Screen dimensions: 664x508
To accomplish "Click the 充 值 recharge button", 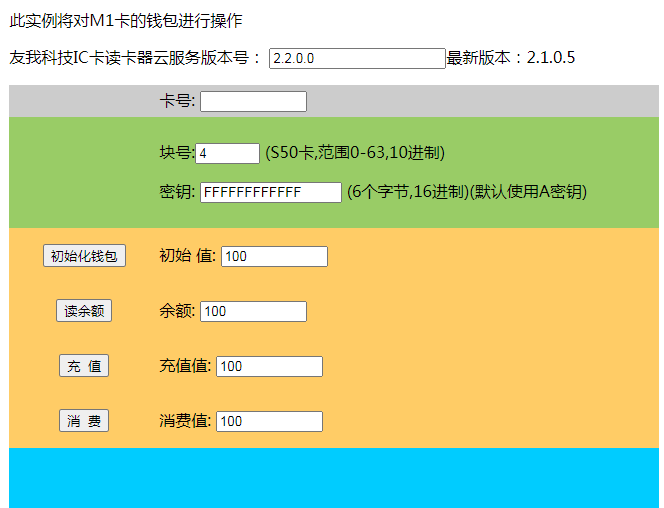I will tap(84, 366).
